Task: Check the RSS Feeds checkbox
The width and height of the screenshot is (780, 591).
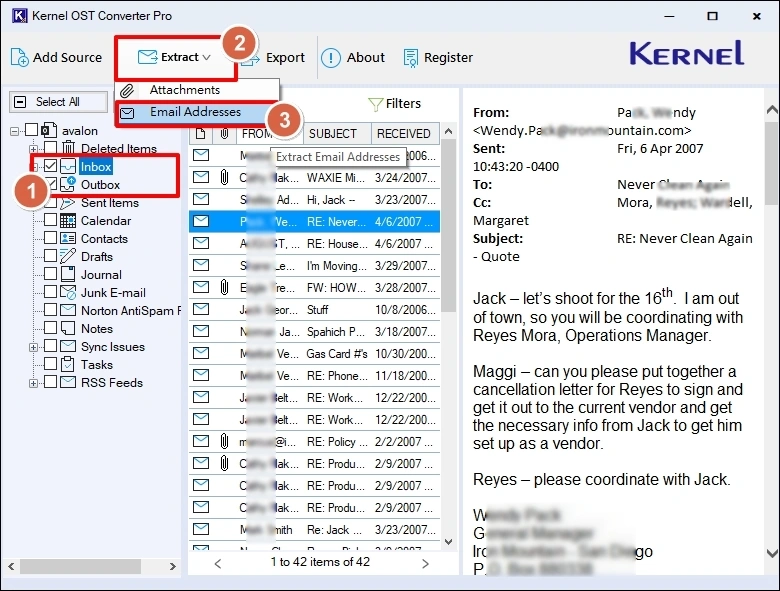Action: point(50,382)
